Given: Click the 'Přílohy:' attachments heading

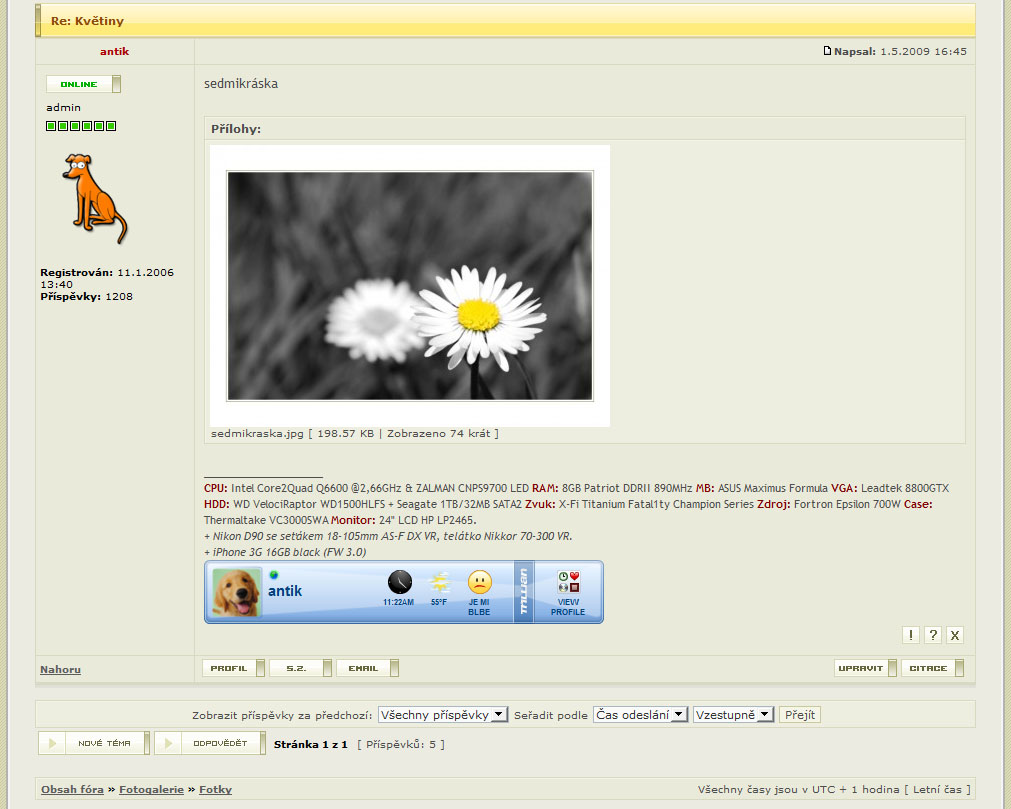Looking at the screenshot, I should 236,129.
